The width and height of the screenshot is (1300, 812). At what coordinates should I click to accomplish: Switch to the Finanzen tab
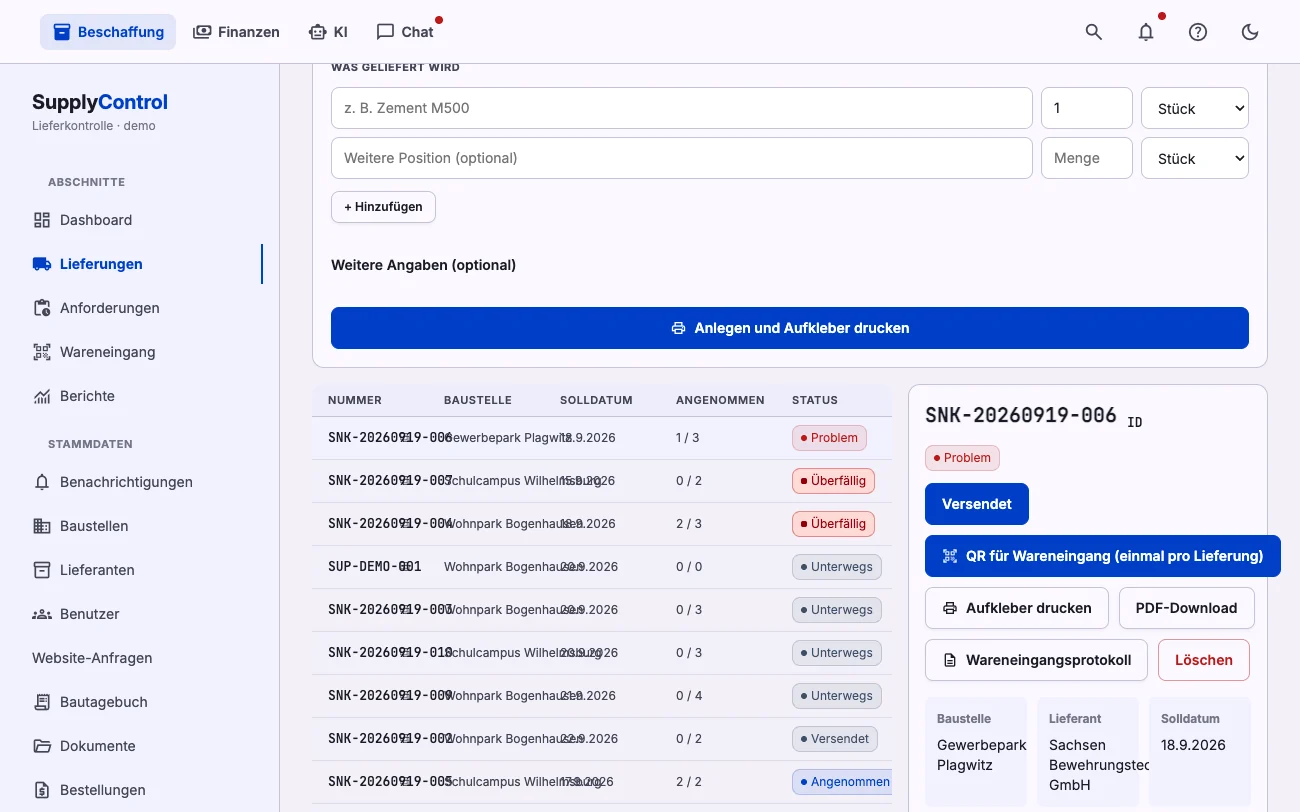[x=236, y=32]
